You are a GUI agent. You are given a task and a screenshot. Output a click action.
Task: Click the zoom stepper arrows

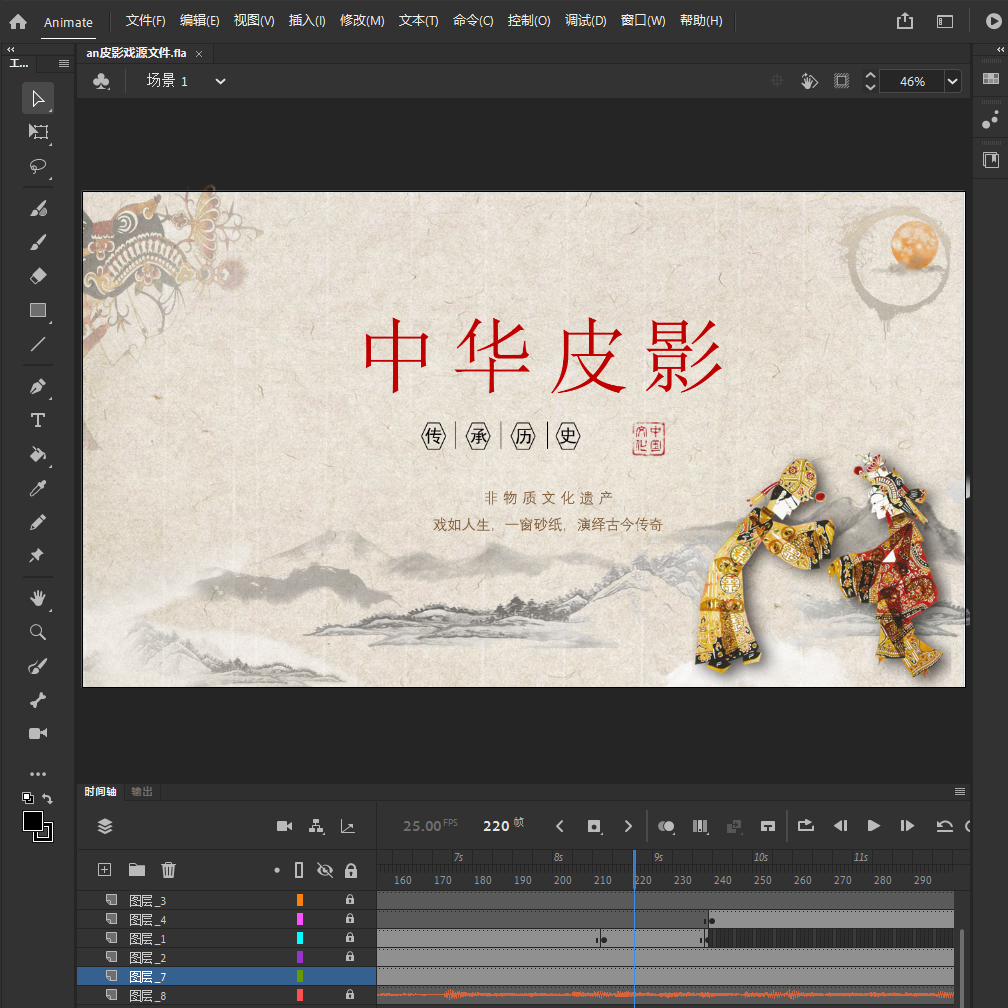click(x=870, y=81)
